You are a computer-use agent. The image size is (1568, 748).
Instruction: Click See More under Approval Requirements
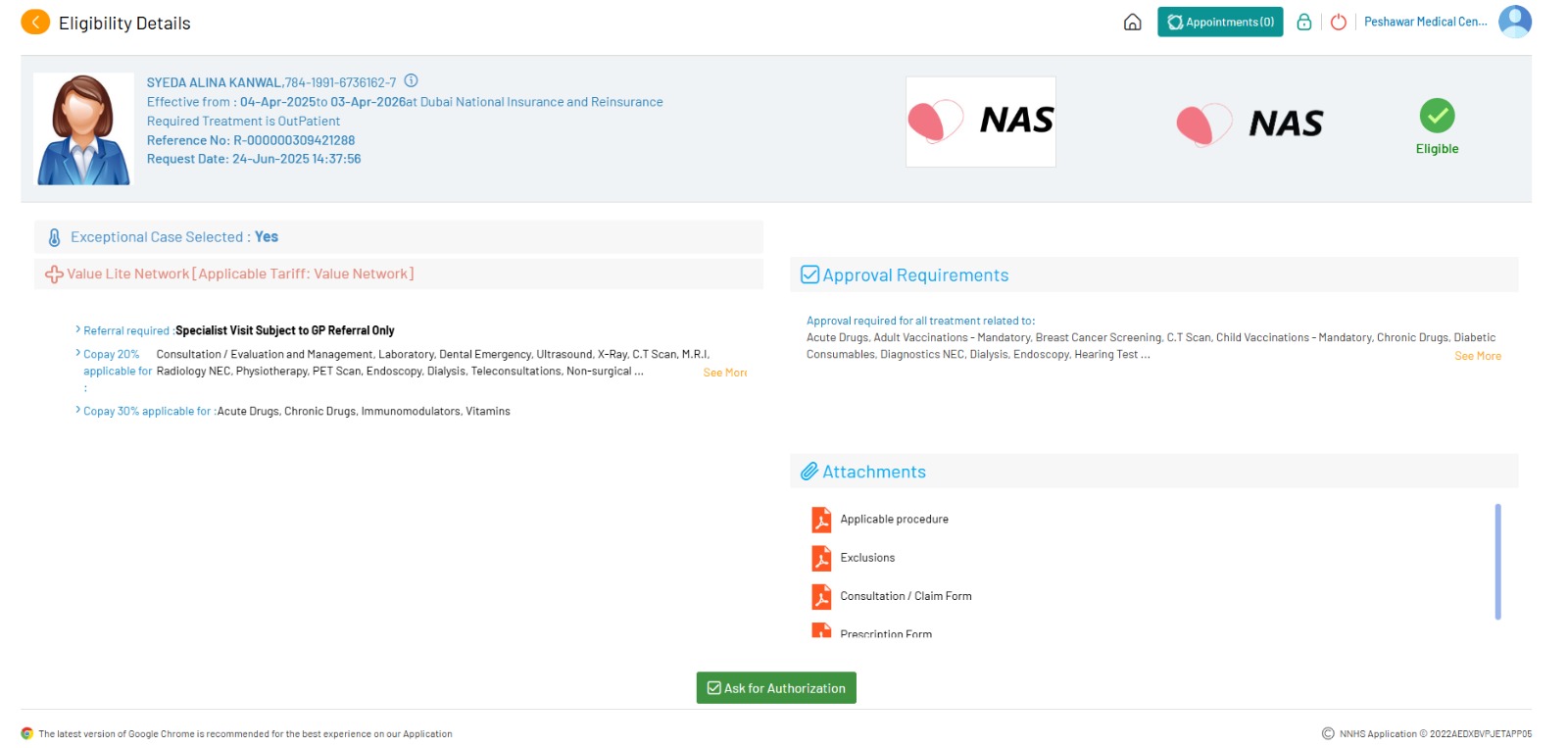click(1477, 356)
